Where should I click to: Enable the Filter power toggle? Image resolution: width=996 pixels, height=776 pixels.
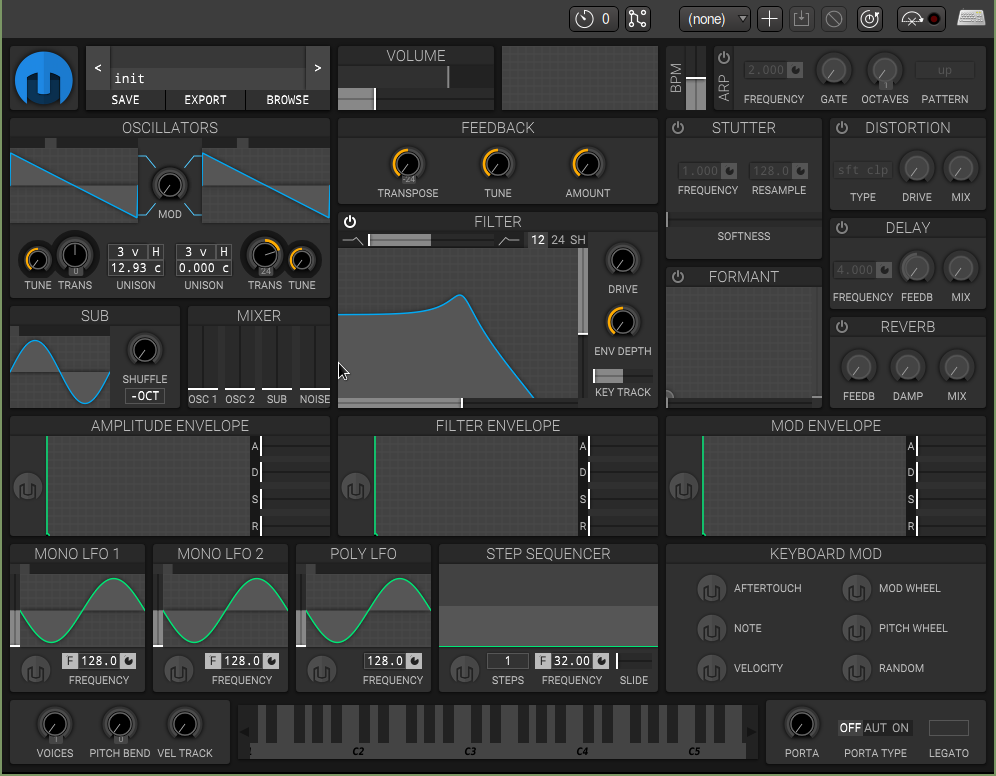(x=350, y=222)
